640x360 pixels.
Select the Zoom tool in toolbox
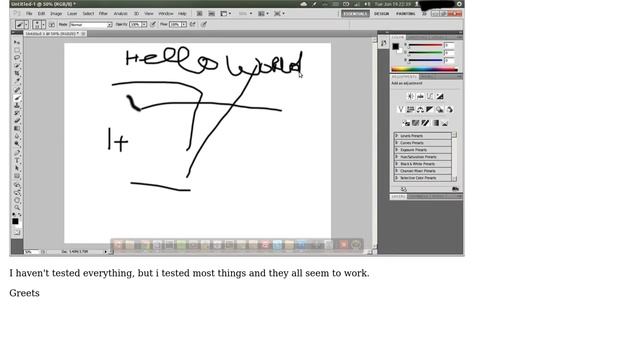17,208
